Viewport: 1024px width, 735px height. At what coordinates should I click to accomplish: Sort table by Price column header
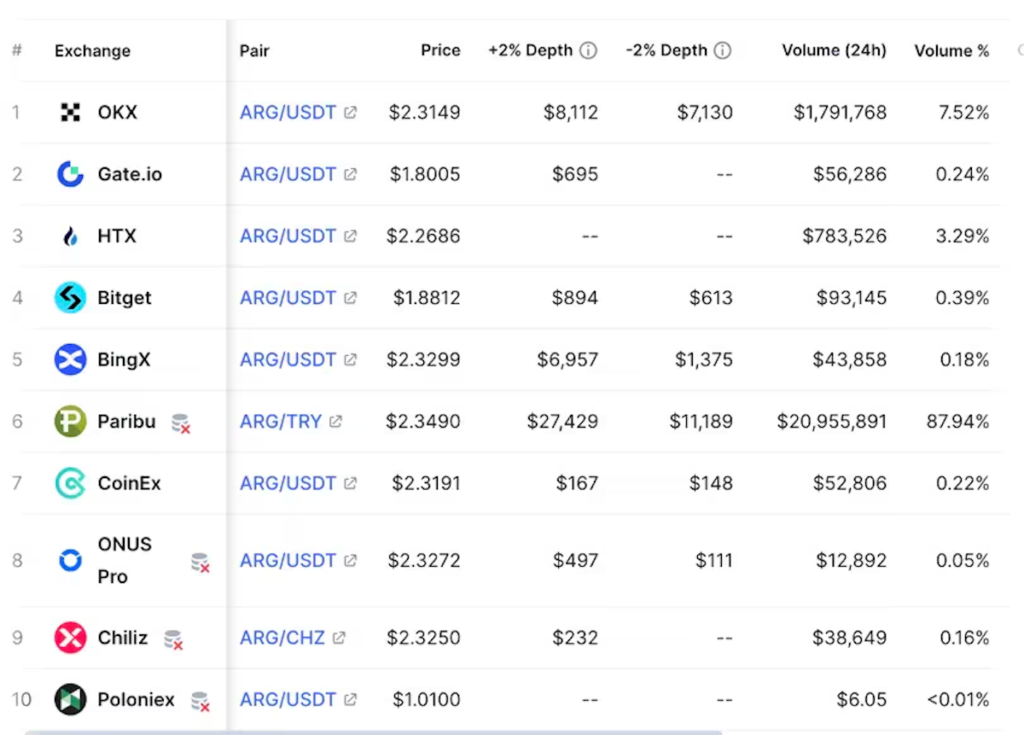click(441, 50)
